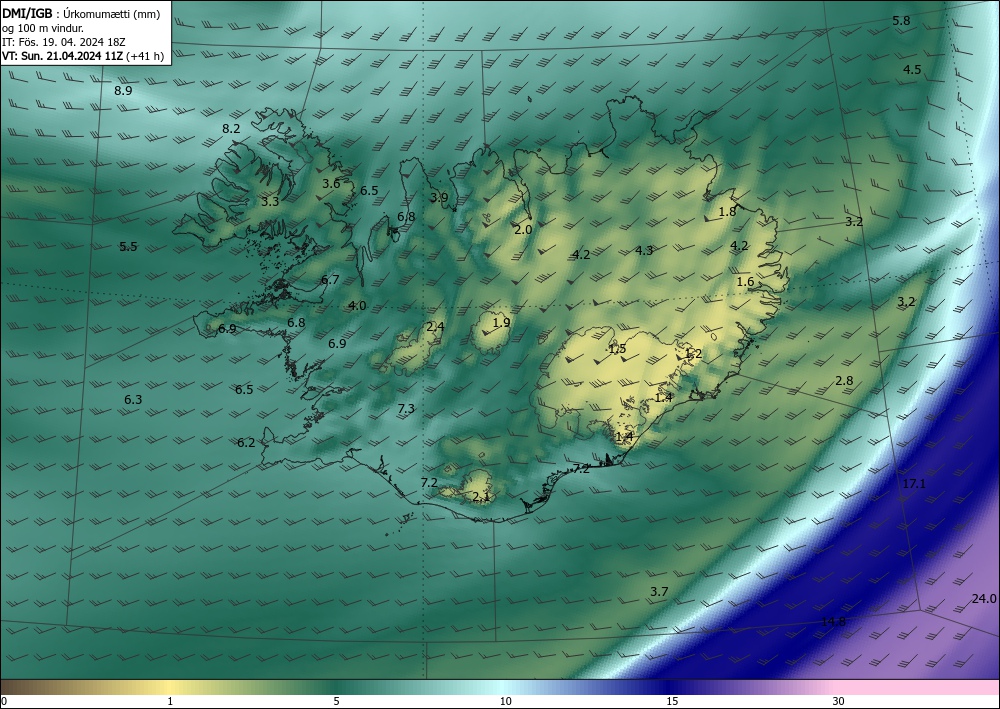Click the 6.7 value label
The width and height of the screenshot is (1000, 709).
point(330,279)
